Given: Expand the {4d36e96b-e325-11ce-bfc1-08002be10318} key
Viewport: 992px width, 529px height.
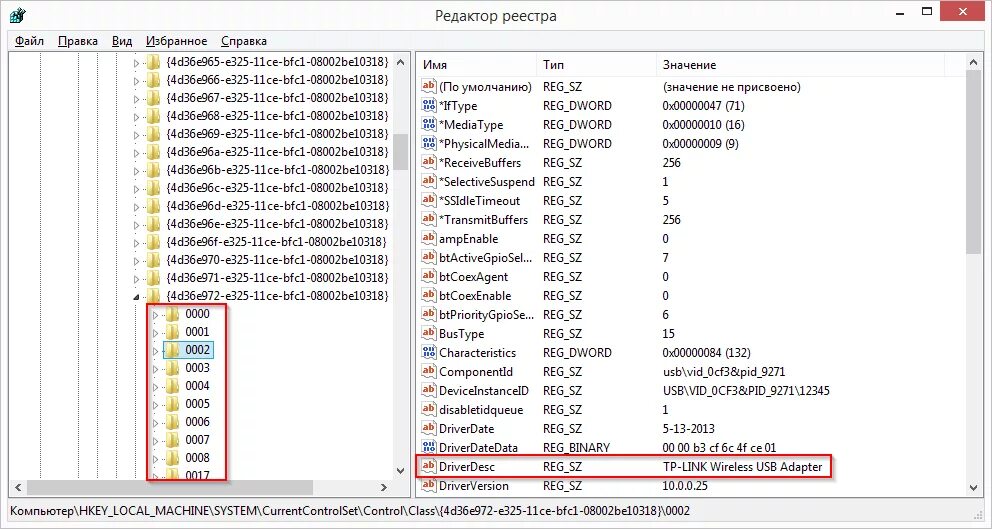Looking at the screenshot, I should click(x=136, y=171).
